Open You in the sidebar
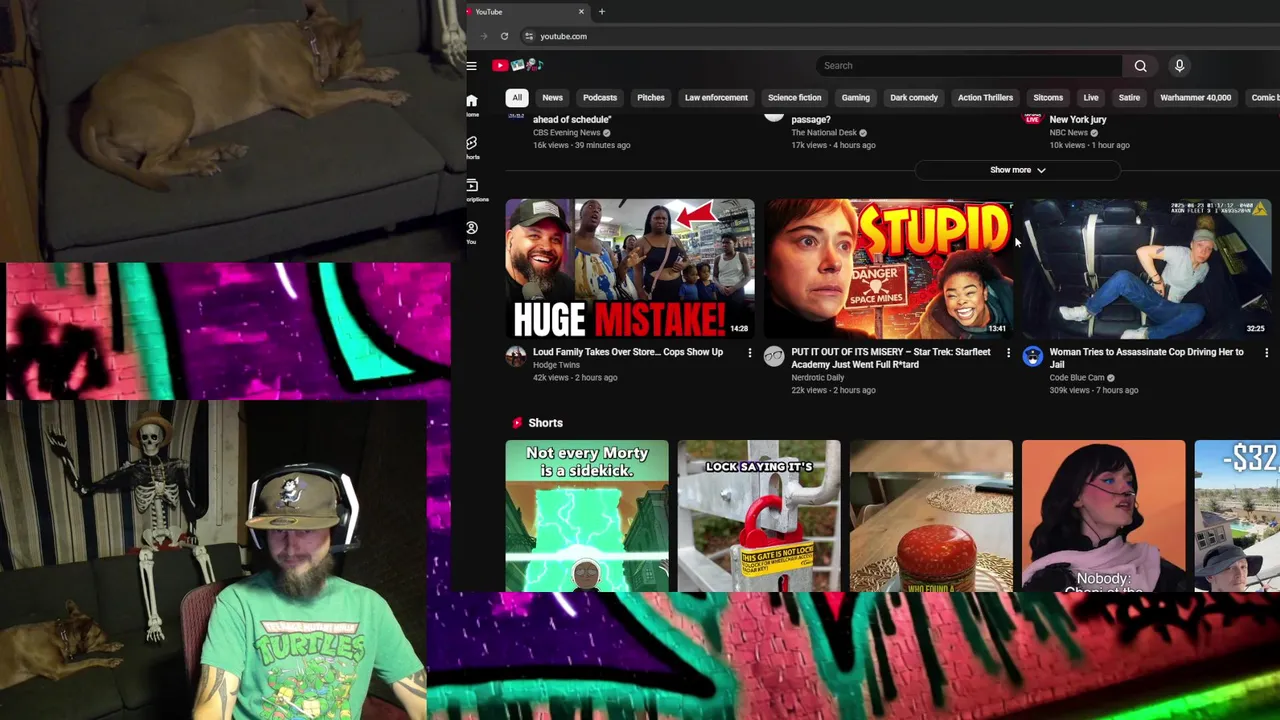Screen dimensions: 1280x720 472,232
